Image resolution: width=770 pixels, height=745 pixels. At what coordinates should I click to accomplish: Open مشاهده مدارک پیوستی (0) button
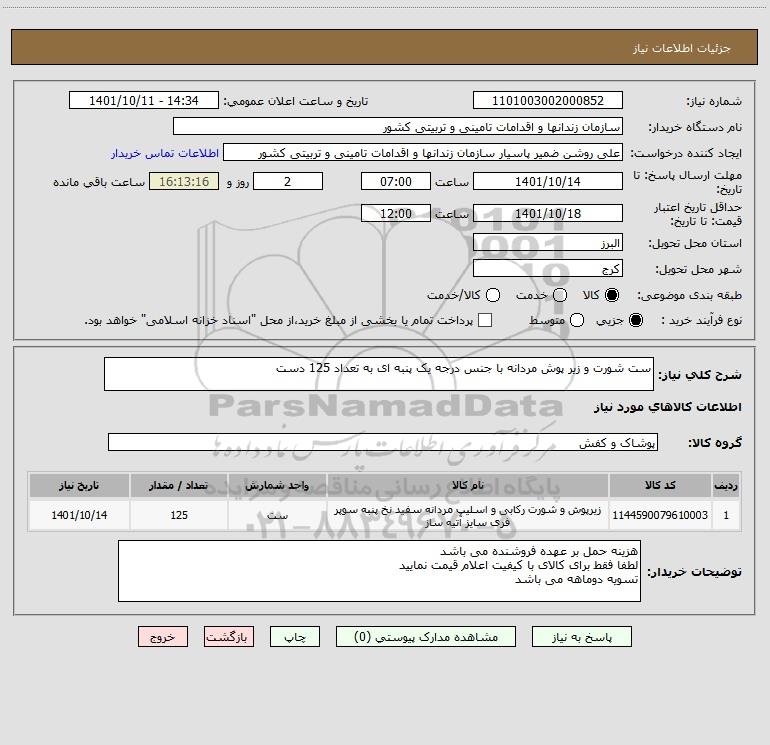click(x=426, y=637)
